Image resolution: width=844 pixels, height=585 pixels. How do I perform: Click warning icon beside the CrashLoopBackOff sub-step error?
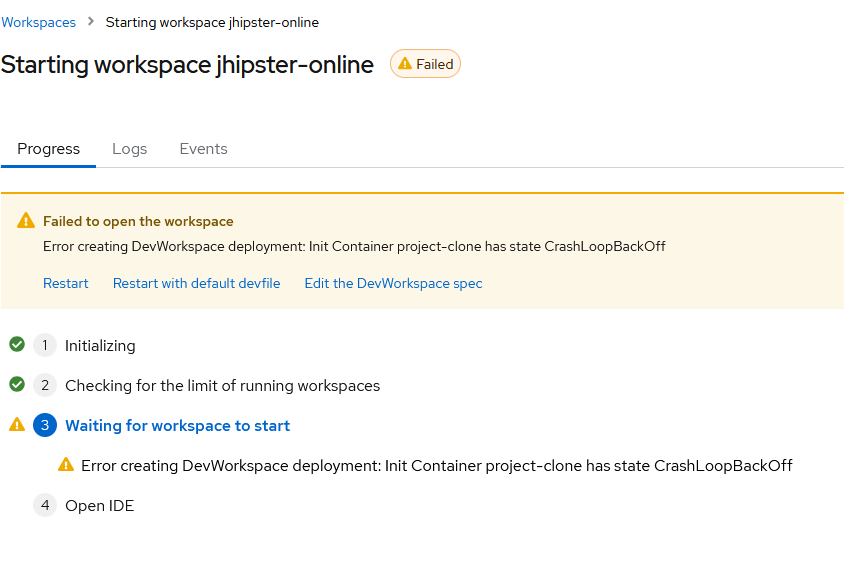[x=66, y=465]
